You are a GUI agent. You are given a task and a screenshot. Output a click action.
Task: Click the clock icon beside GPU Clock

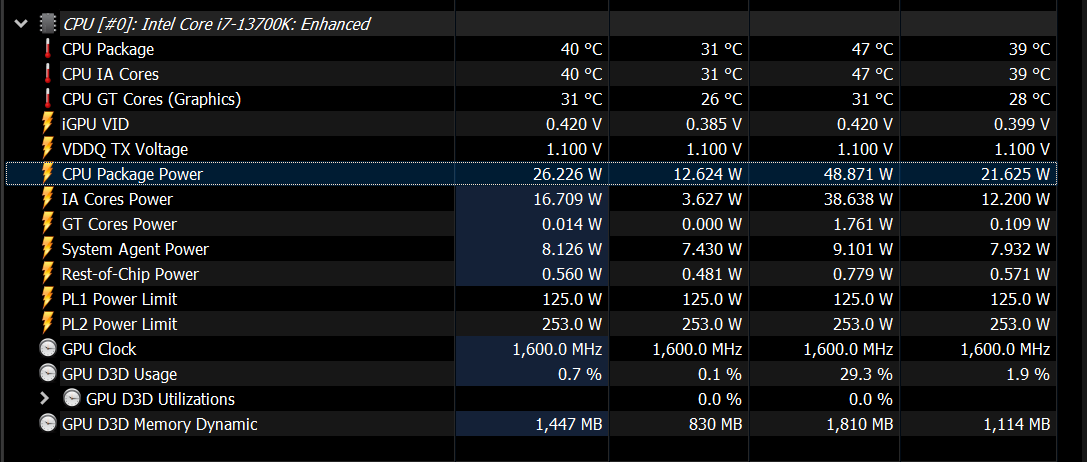47,348
